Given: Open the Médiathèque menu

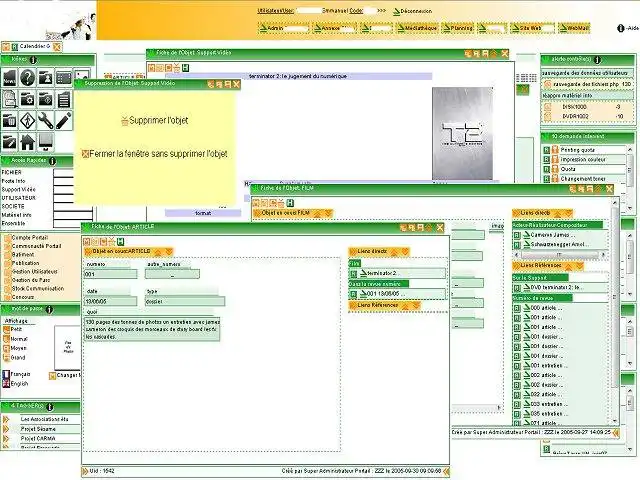Looking at the screenshot, I should (x=416, y=28).
